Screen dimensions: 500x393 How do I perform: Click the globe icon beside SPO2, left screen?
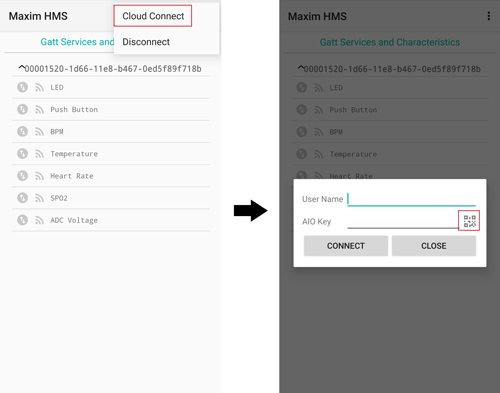pyautogui.click(x=23, y=198)
